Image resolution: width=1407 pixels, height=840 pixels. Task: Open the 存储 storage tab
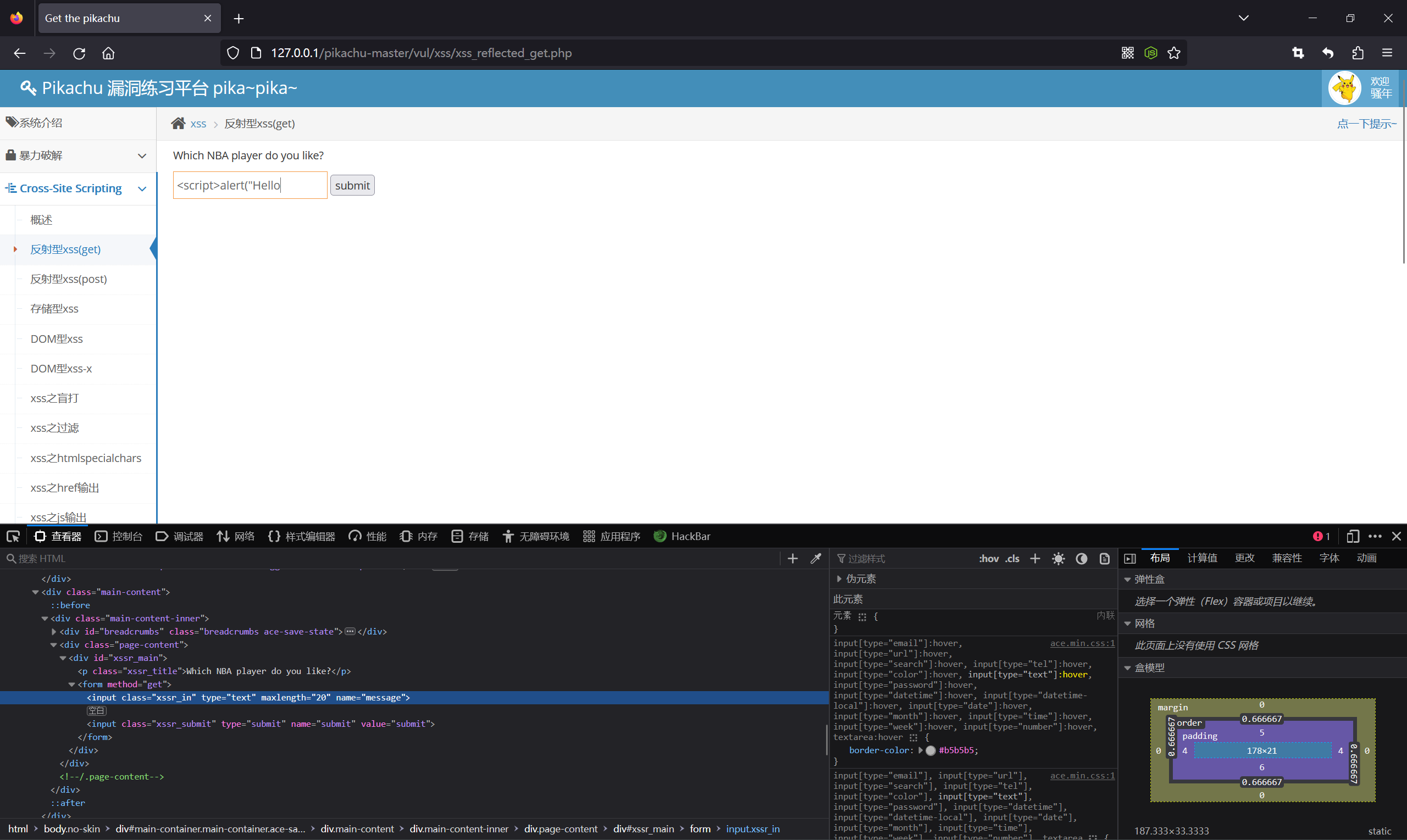coord(470,536)
